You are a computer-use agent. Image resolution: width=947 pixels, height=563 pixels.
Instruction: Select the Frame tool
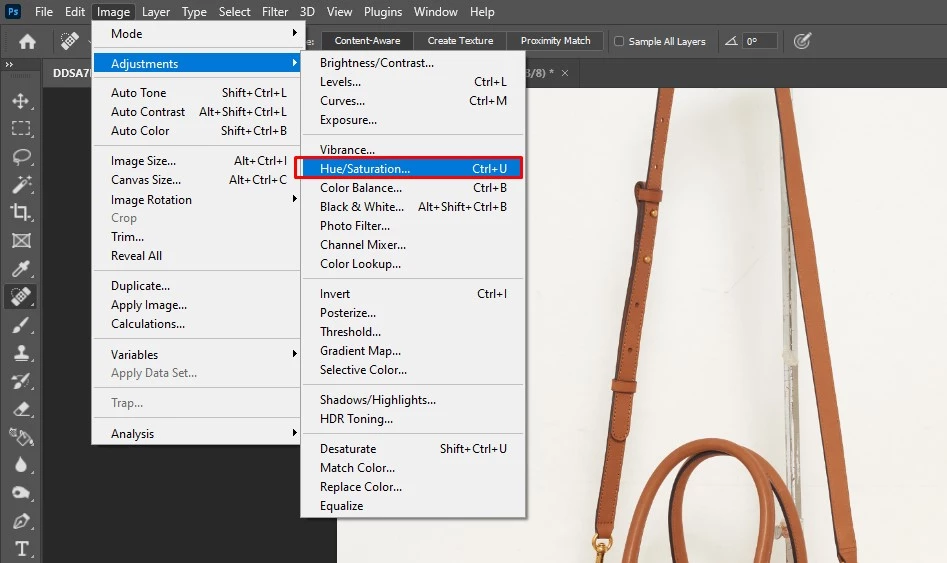point(21,240)
